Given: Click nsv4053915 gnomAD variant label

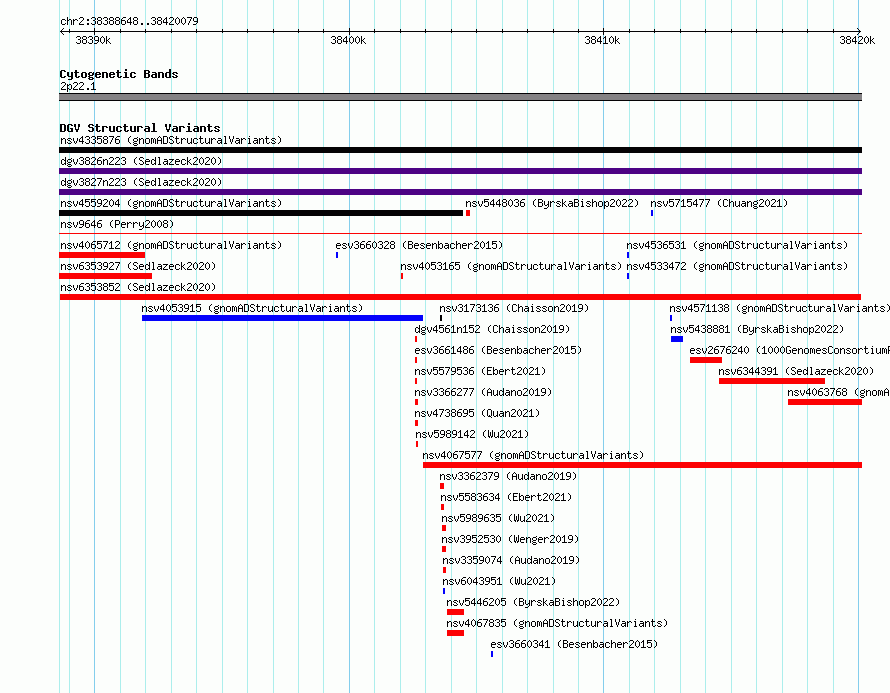Looking at the screenshot, I should coord(252,308).
